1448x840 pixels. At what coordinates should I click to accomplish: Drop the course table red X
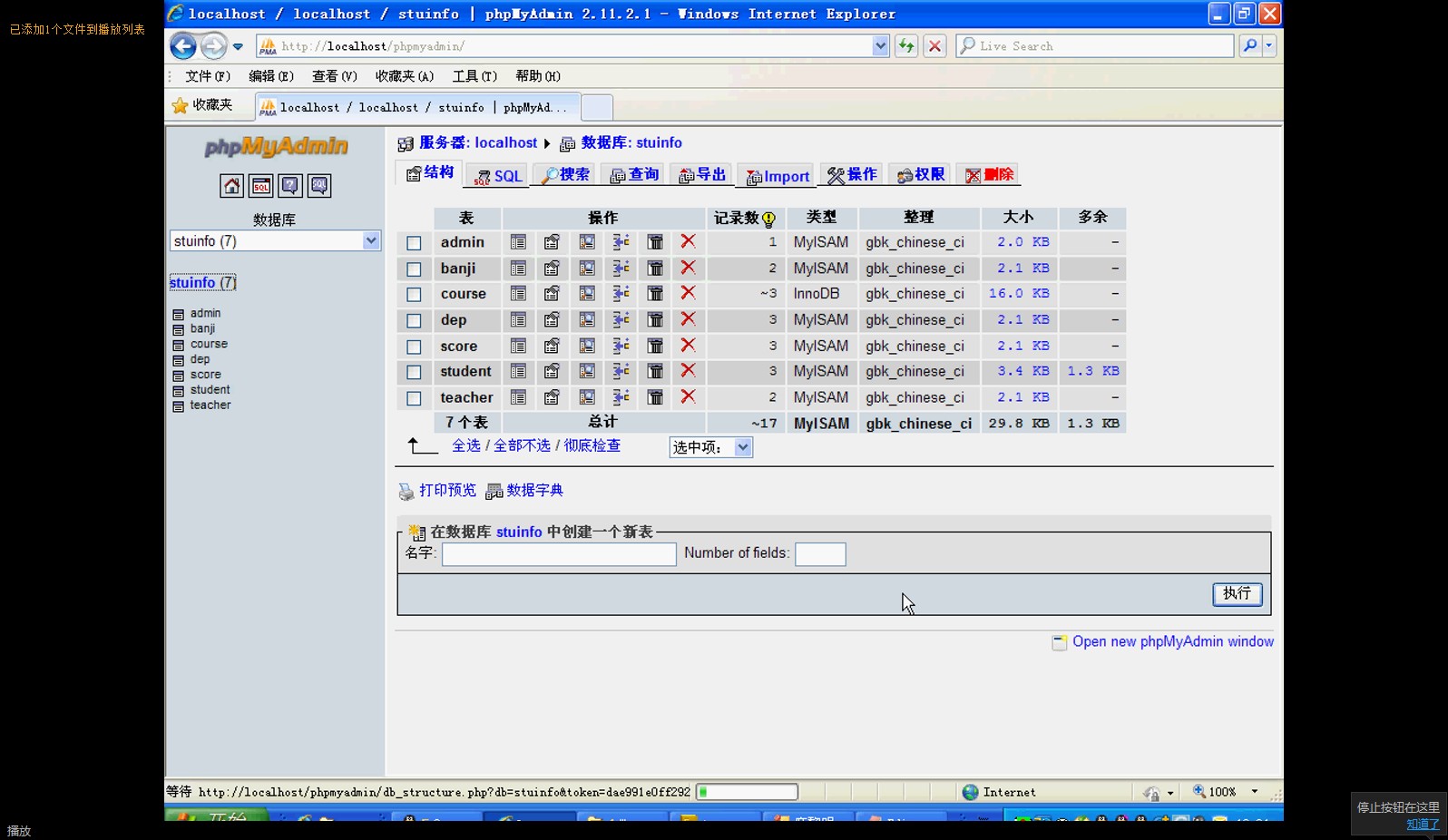689,294
